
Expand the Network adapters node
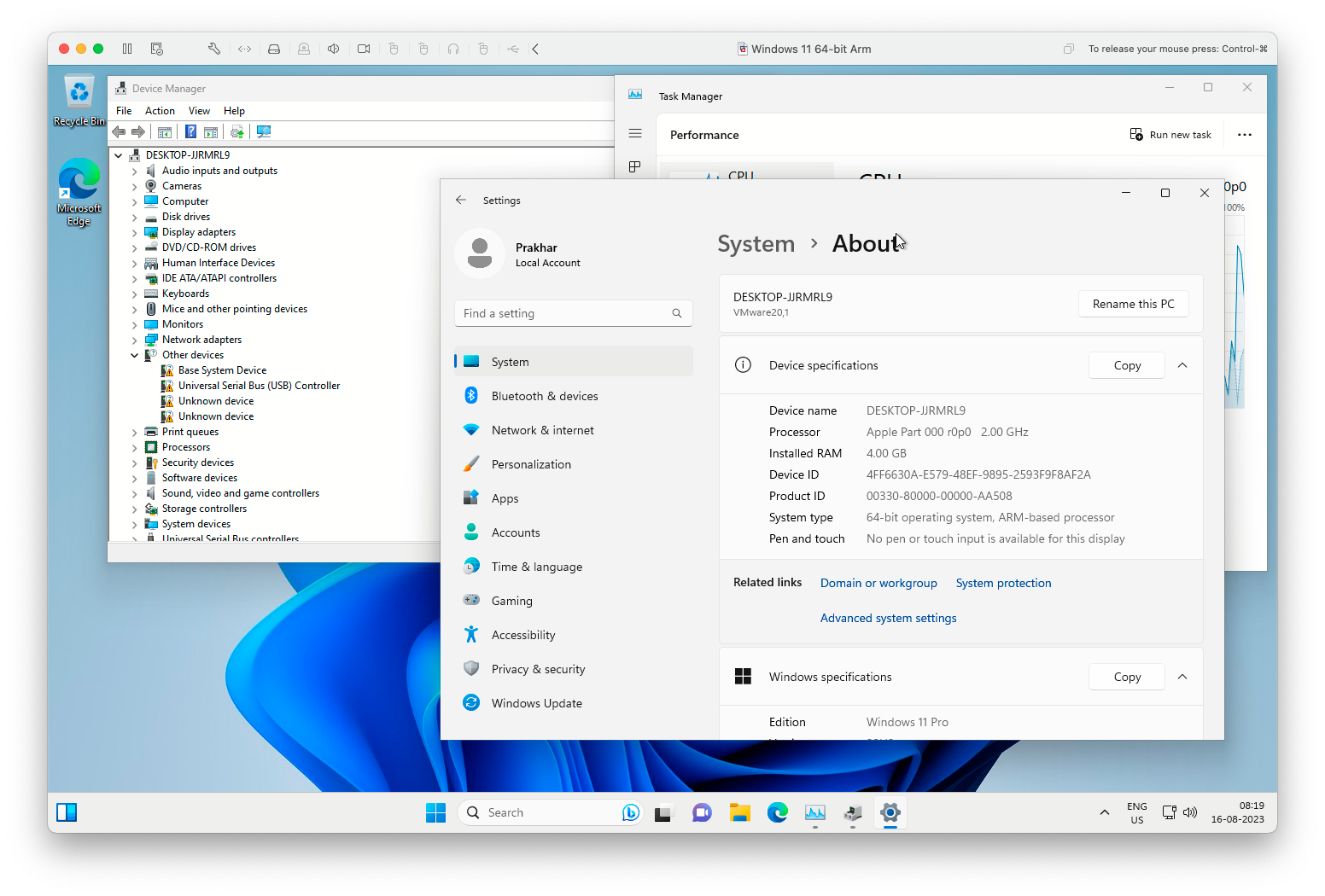(x=135, y=340)
